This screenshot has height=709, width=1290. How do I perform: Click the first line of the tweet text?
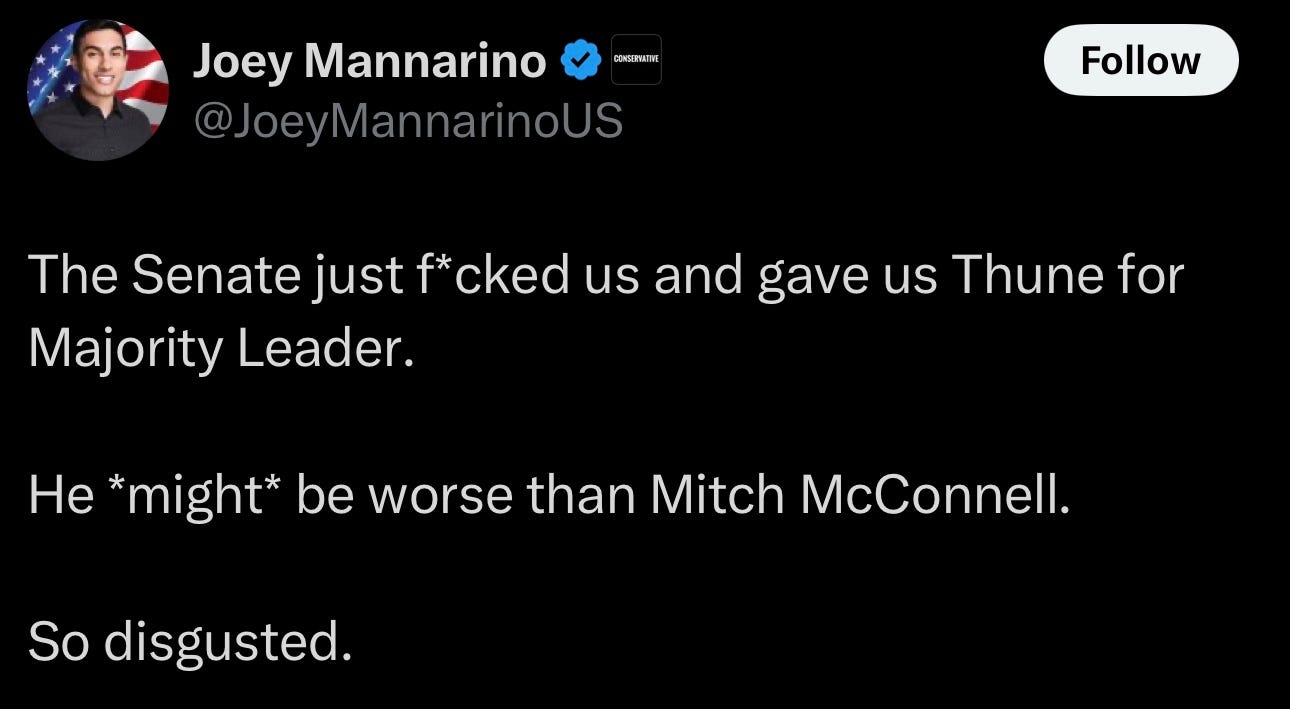[600, 273]
